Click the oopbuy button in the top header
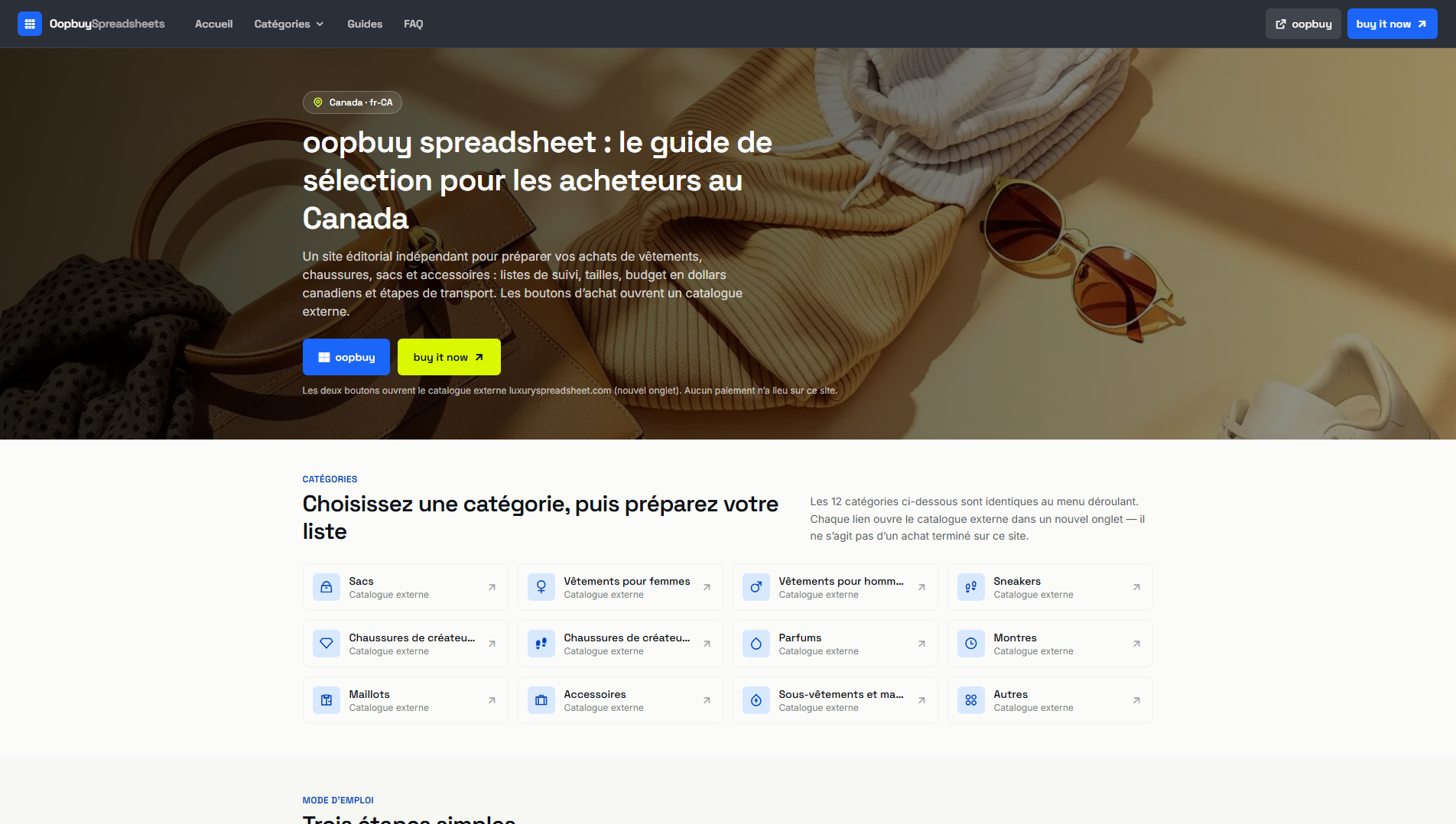This screenshot has width=1456, height=824. pos(1303,24)
